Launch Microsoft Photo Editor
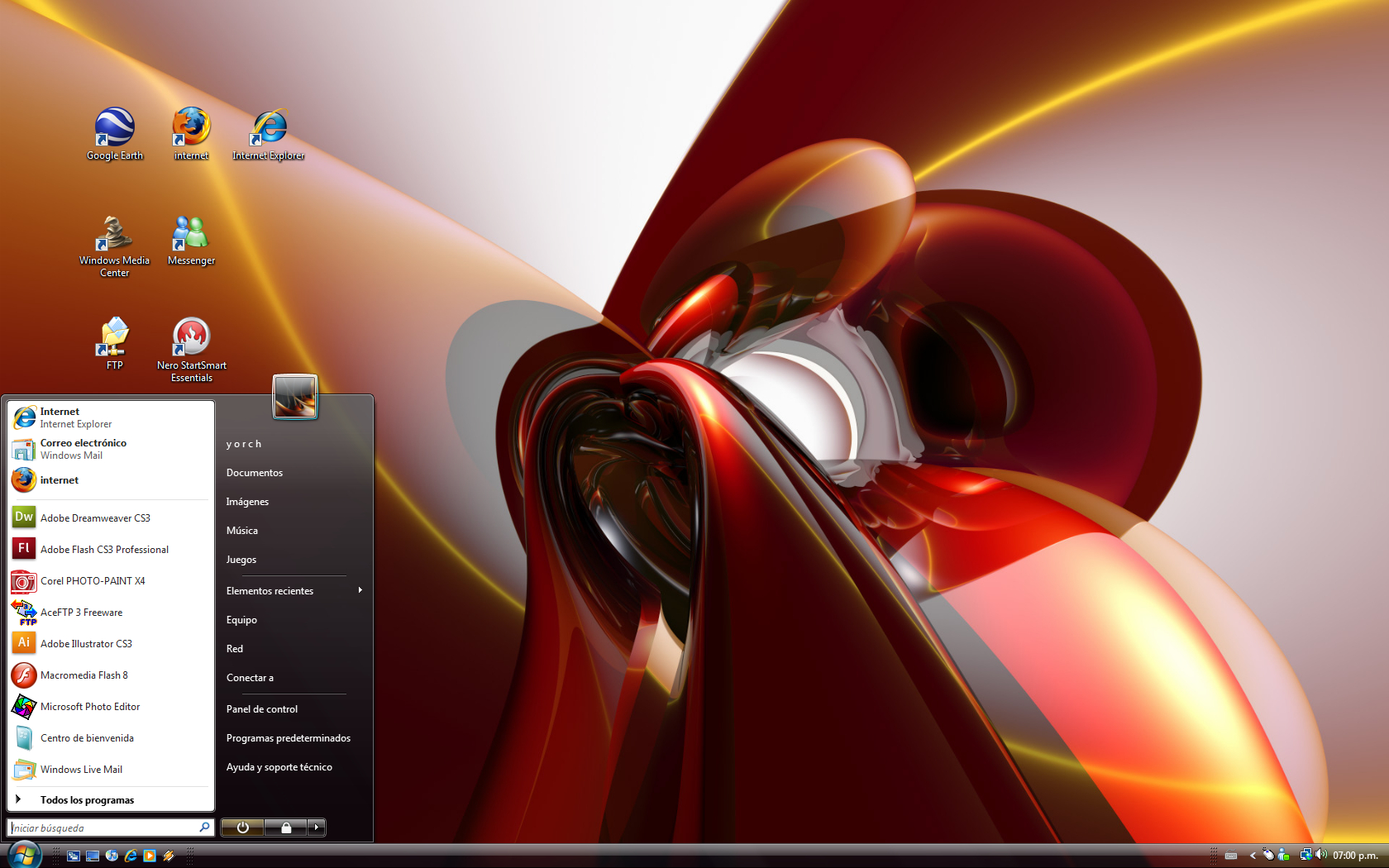 coord(111,706)
